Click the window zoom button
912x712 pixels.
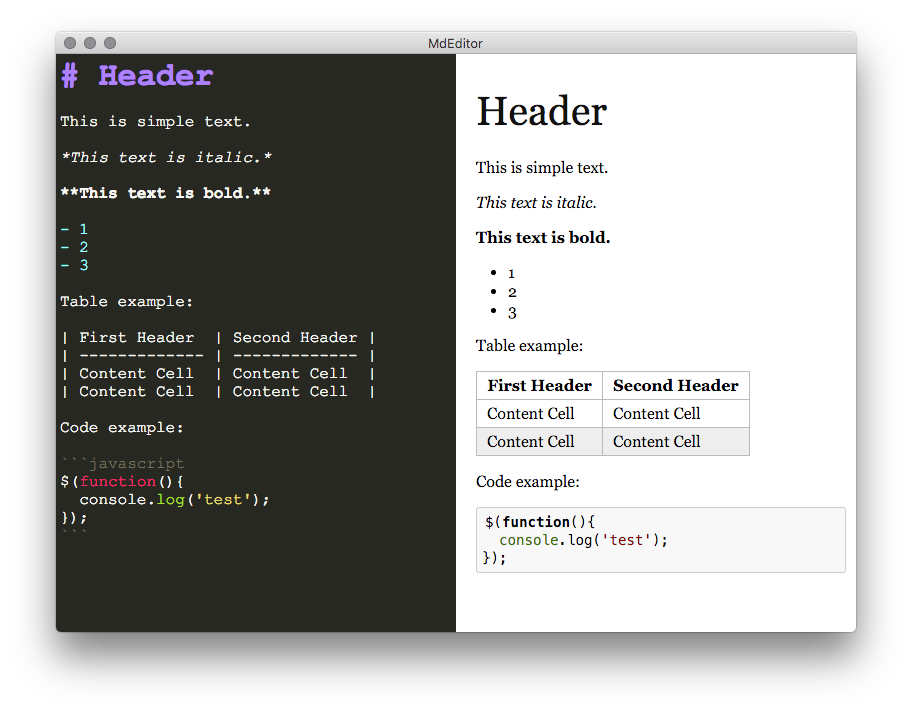[x=110, y=43]
